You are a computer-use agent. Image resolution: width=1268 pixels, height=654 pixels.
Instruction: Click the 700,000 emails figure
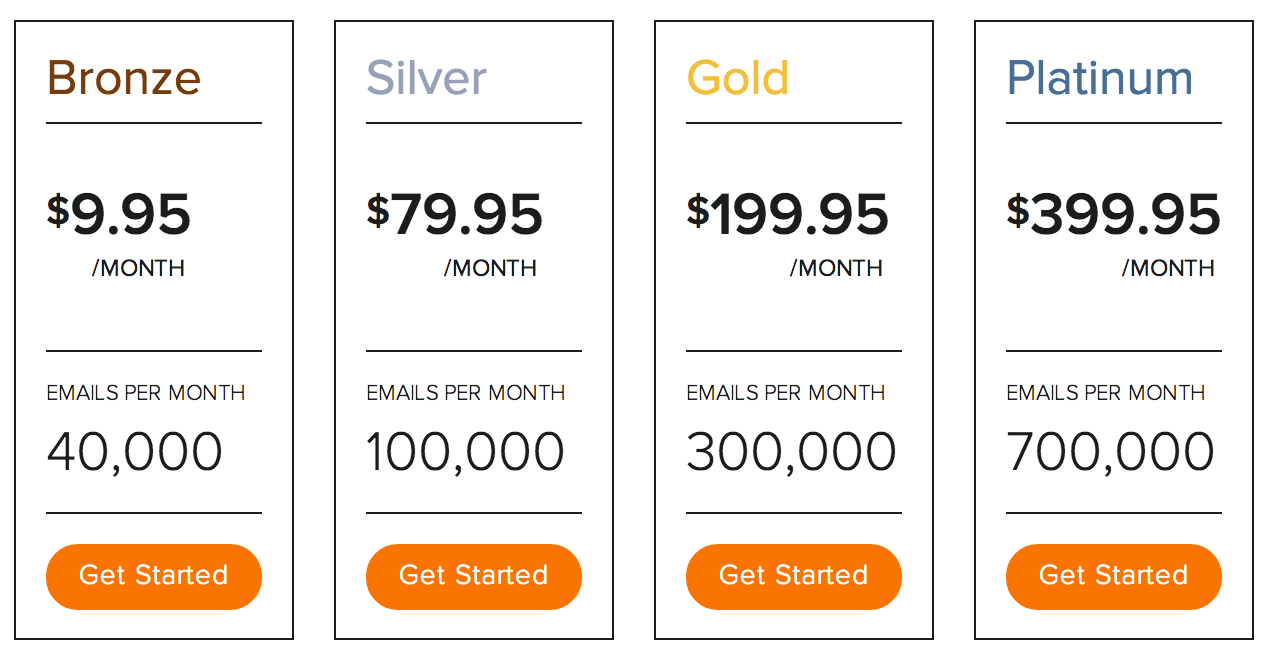1110,452
